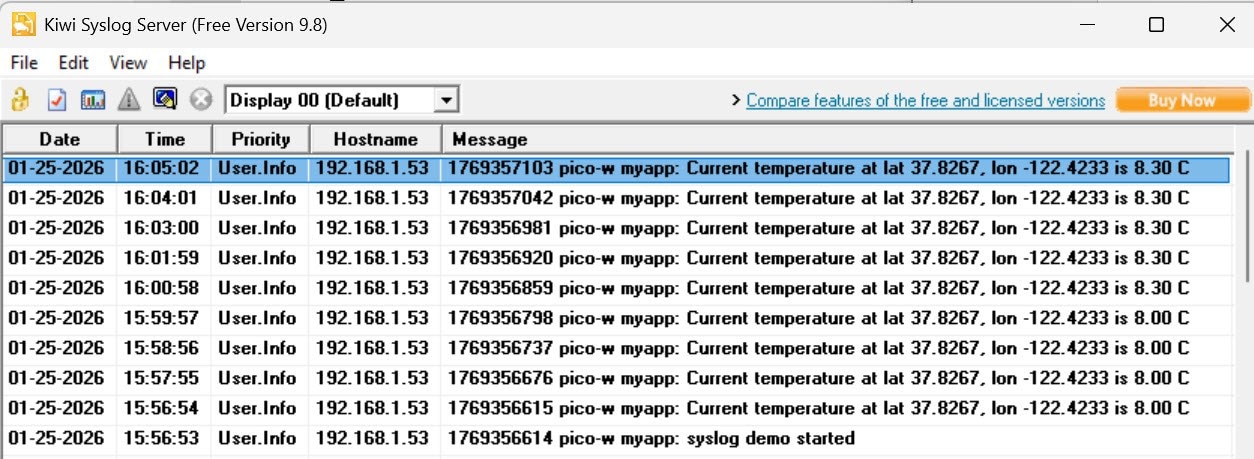The height and width of the screenshot is (459, 1254).
Task: Click the Buy Now button
Action: (x=1183, y=100)
